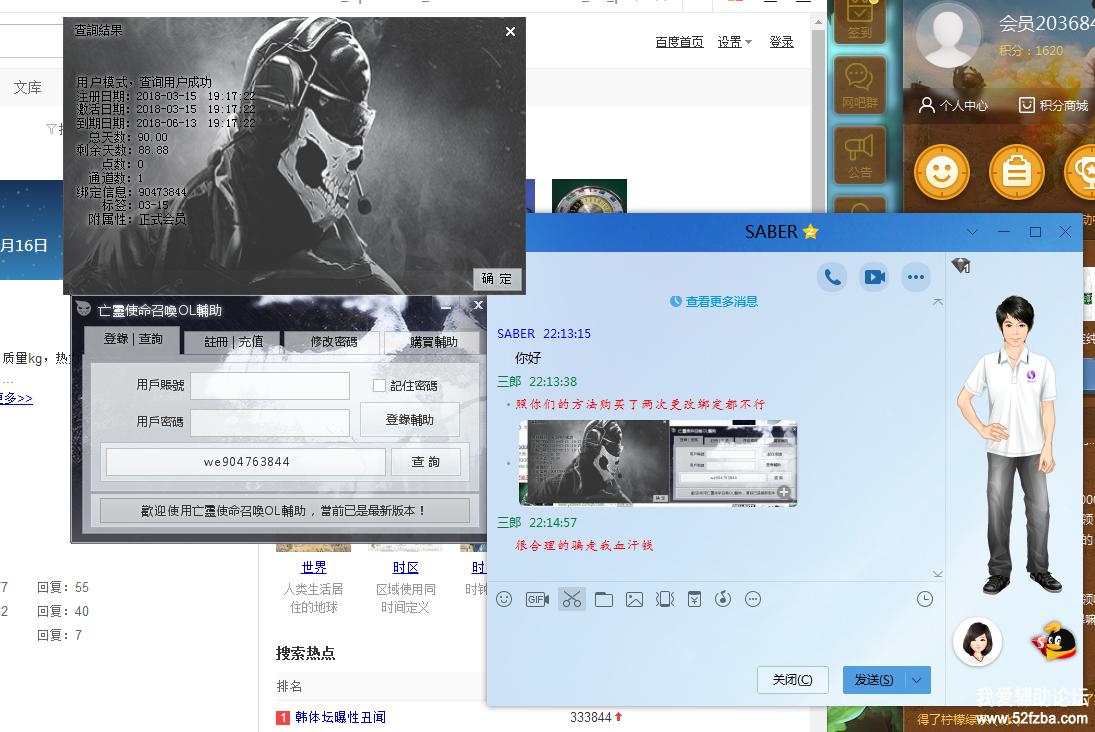The width and height of the screenshot is (1095, 732).
Task: Open the red envelope icon in chat toolbar
Action: coord(694,599)
